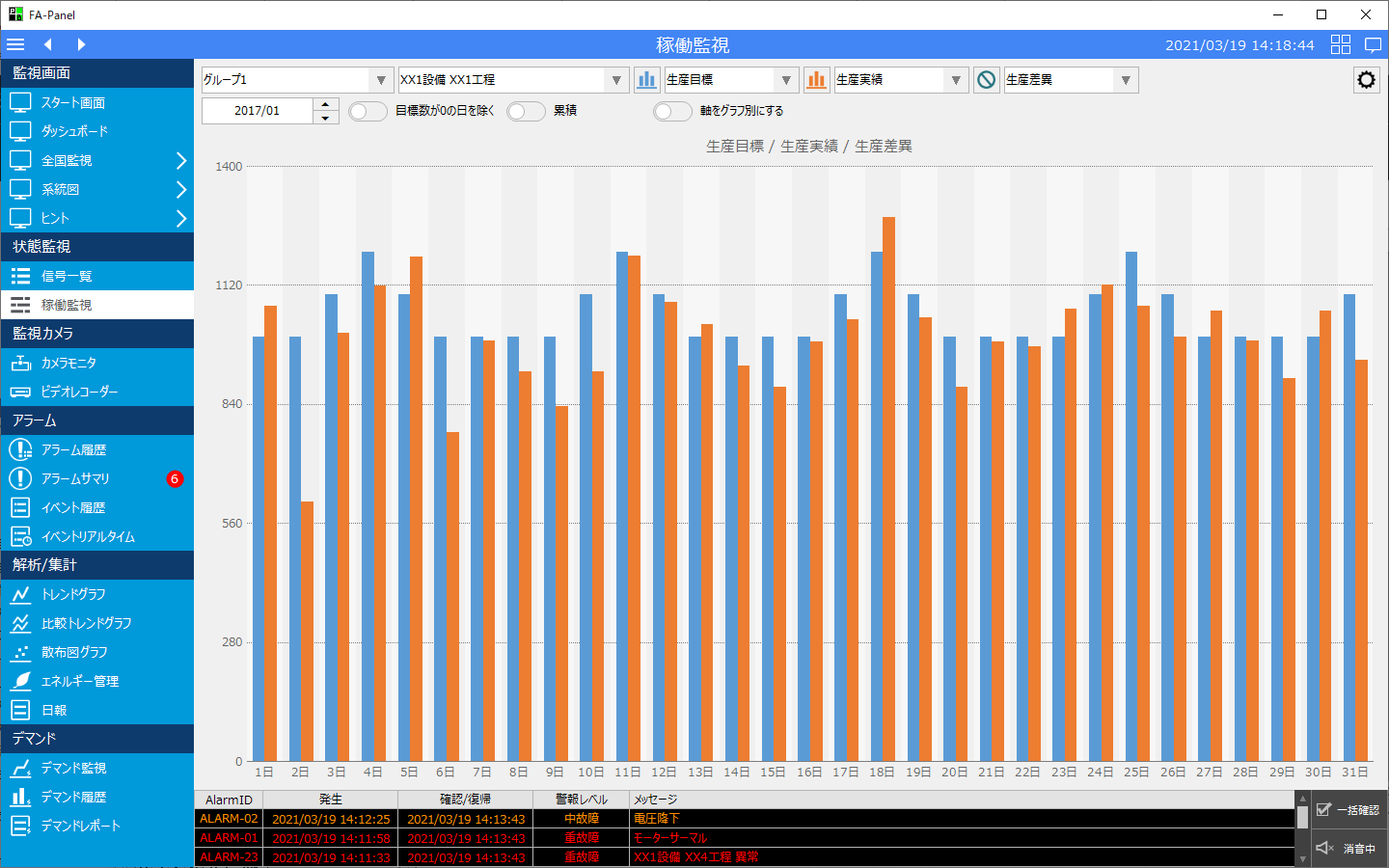Open the settings gear icon
The width and height of the screenshot is (1389, 868).
pos(1366,80)
